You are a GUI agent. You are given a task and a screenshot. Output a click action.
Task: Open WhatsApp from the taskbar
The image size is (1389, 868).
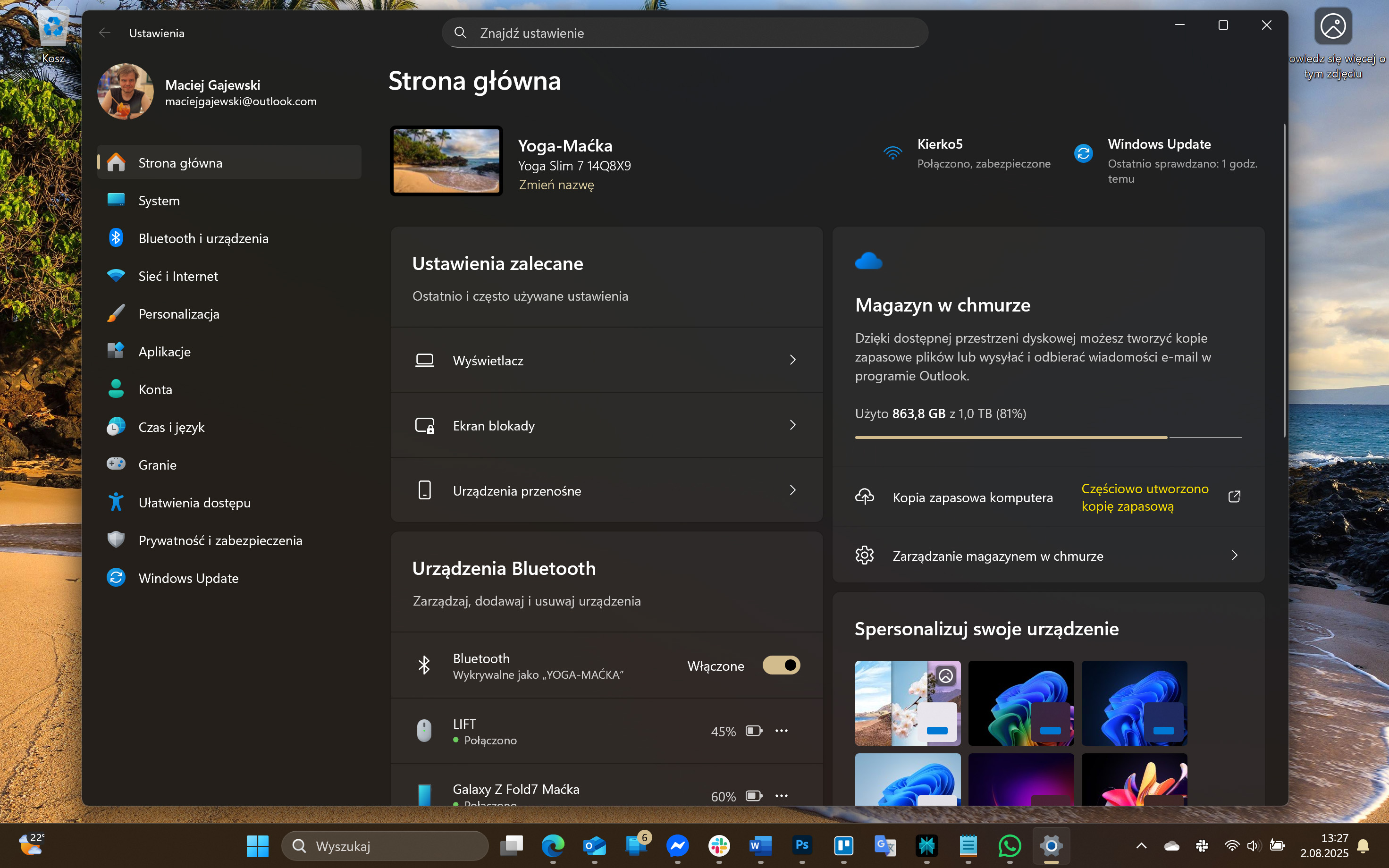coord(1010,846)
